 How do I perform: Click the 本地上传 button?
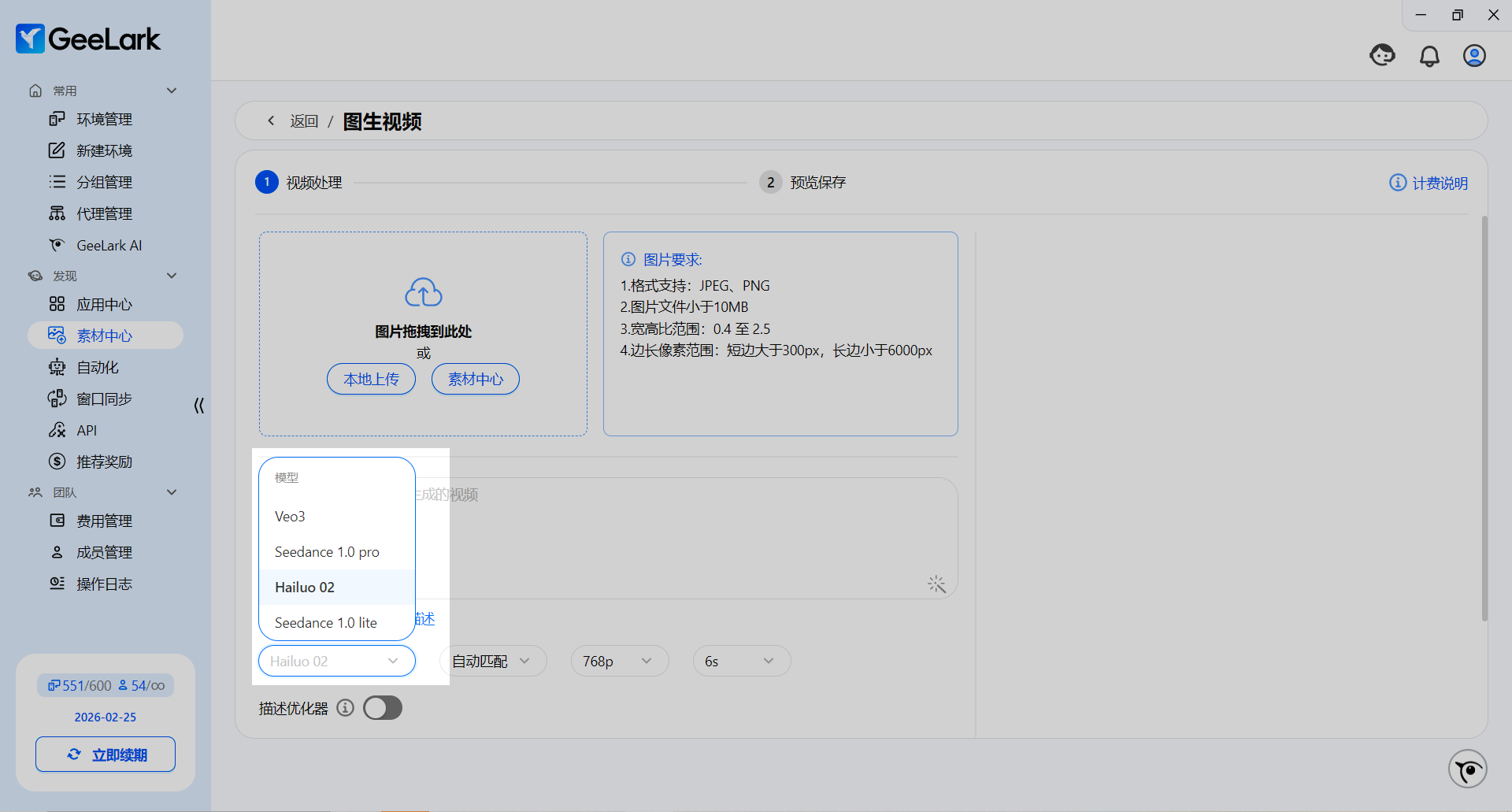(371, 379)
